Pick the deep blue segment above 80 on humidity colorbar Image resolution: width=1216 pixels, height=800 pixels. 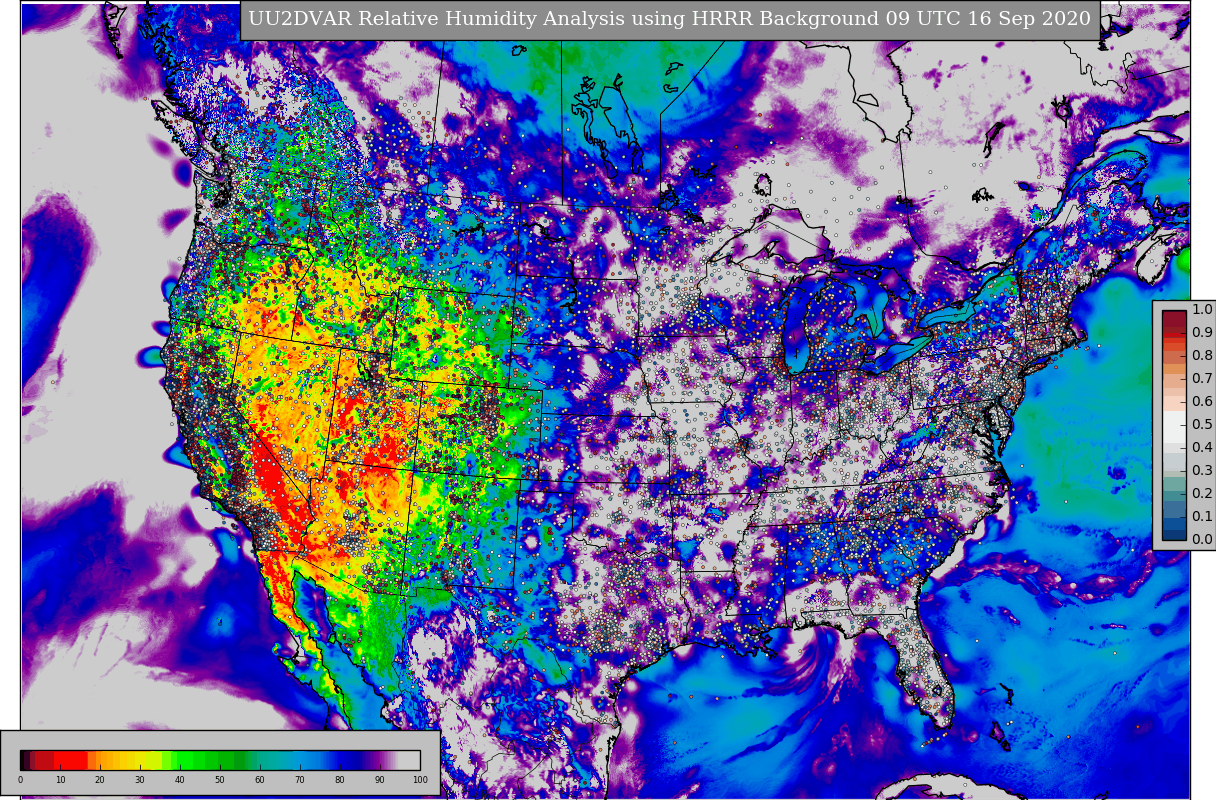point(340,760)
